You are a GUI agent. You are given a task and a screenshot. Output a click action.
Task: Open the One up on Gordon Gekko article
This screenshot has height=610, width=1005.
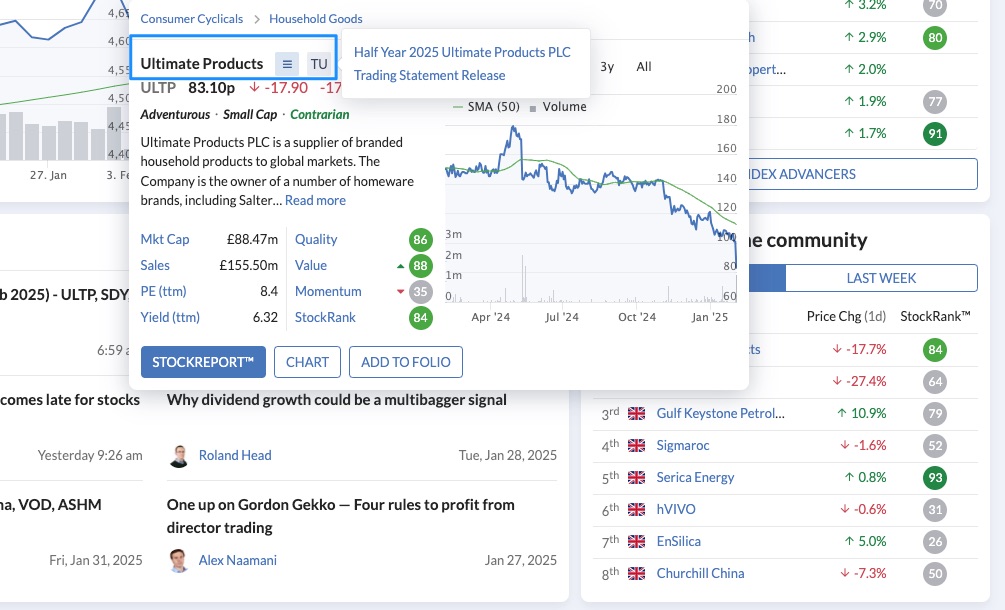340,516
